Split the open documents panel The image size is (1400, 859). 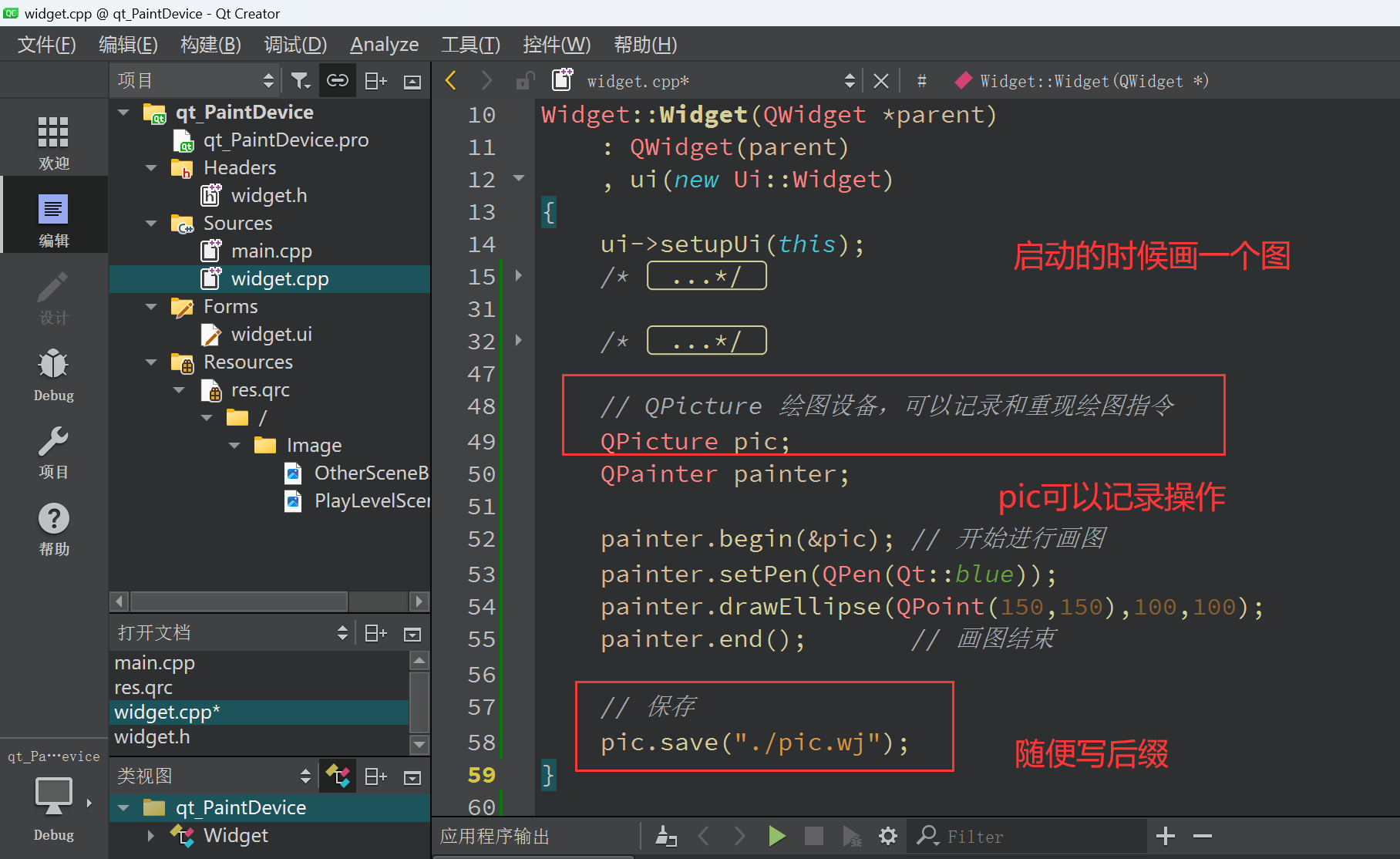coord(375,633)
